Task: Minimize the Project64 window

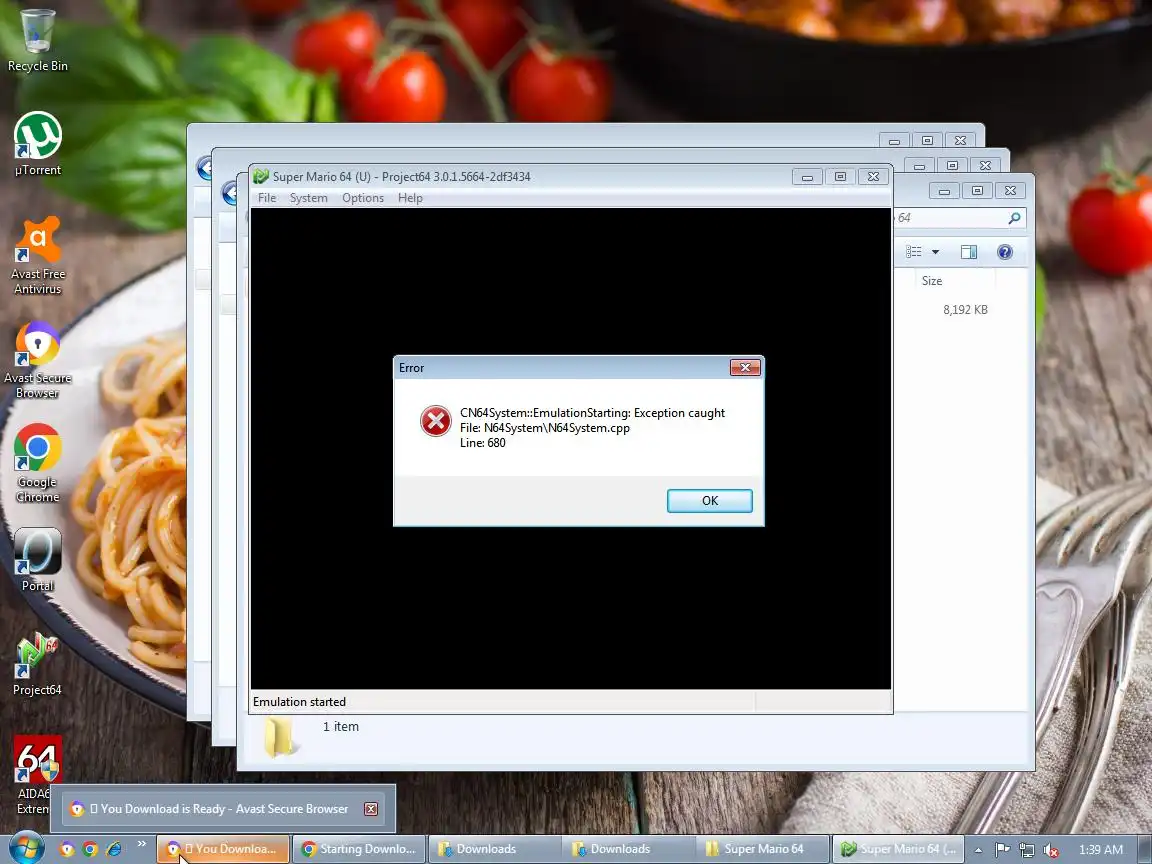Action: coord(807,176)
